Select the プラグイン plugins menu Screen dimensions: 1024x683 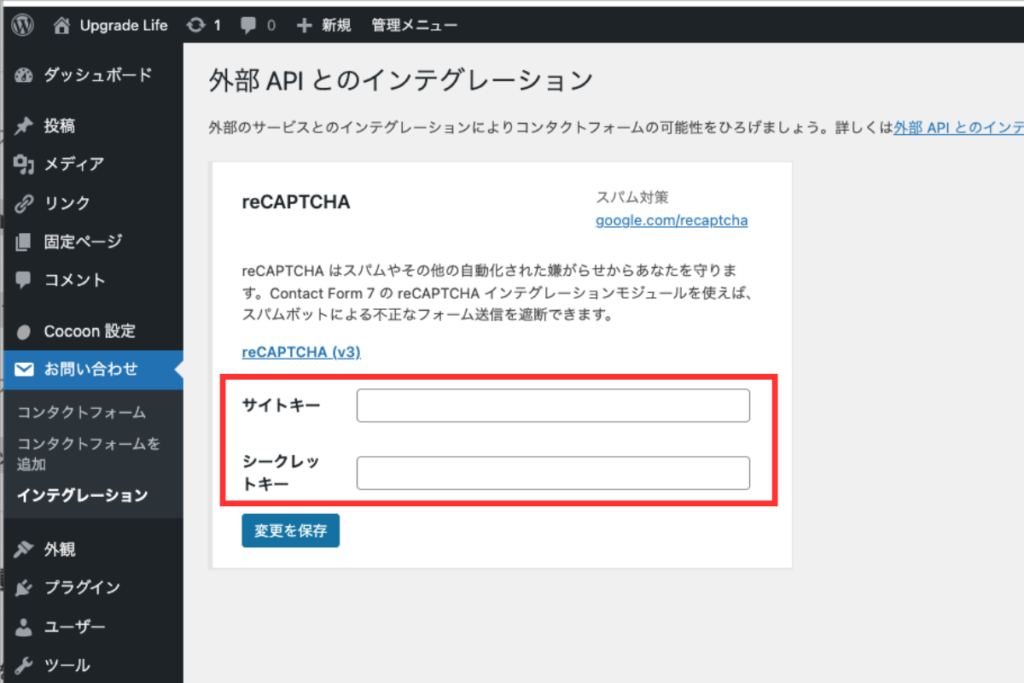point(82,587)
